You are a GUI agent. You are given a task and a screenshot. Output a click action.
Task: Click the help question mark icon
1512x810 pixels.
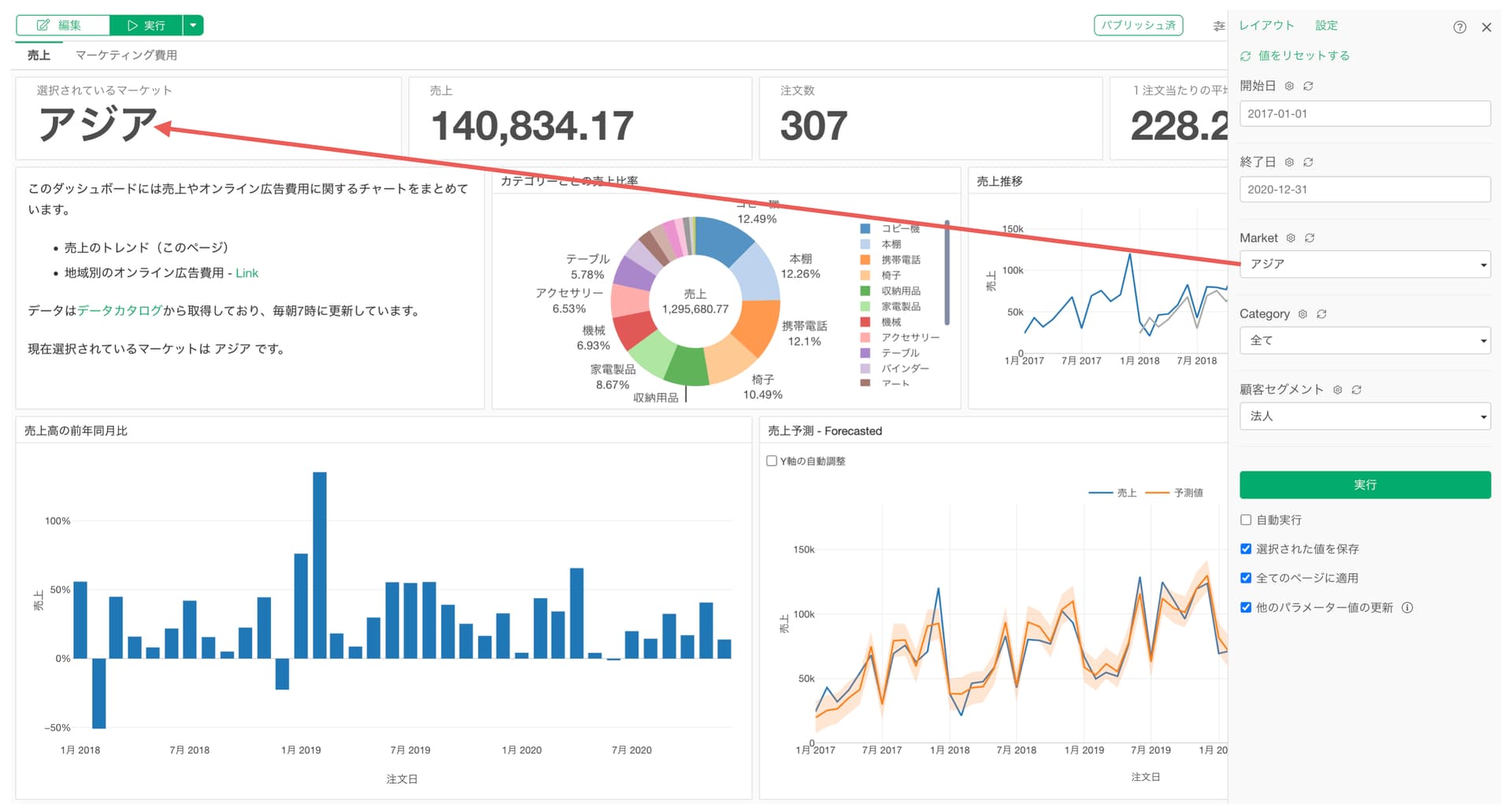tap(1459, 27)
